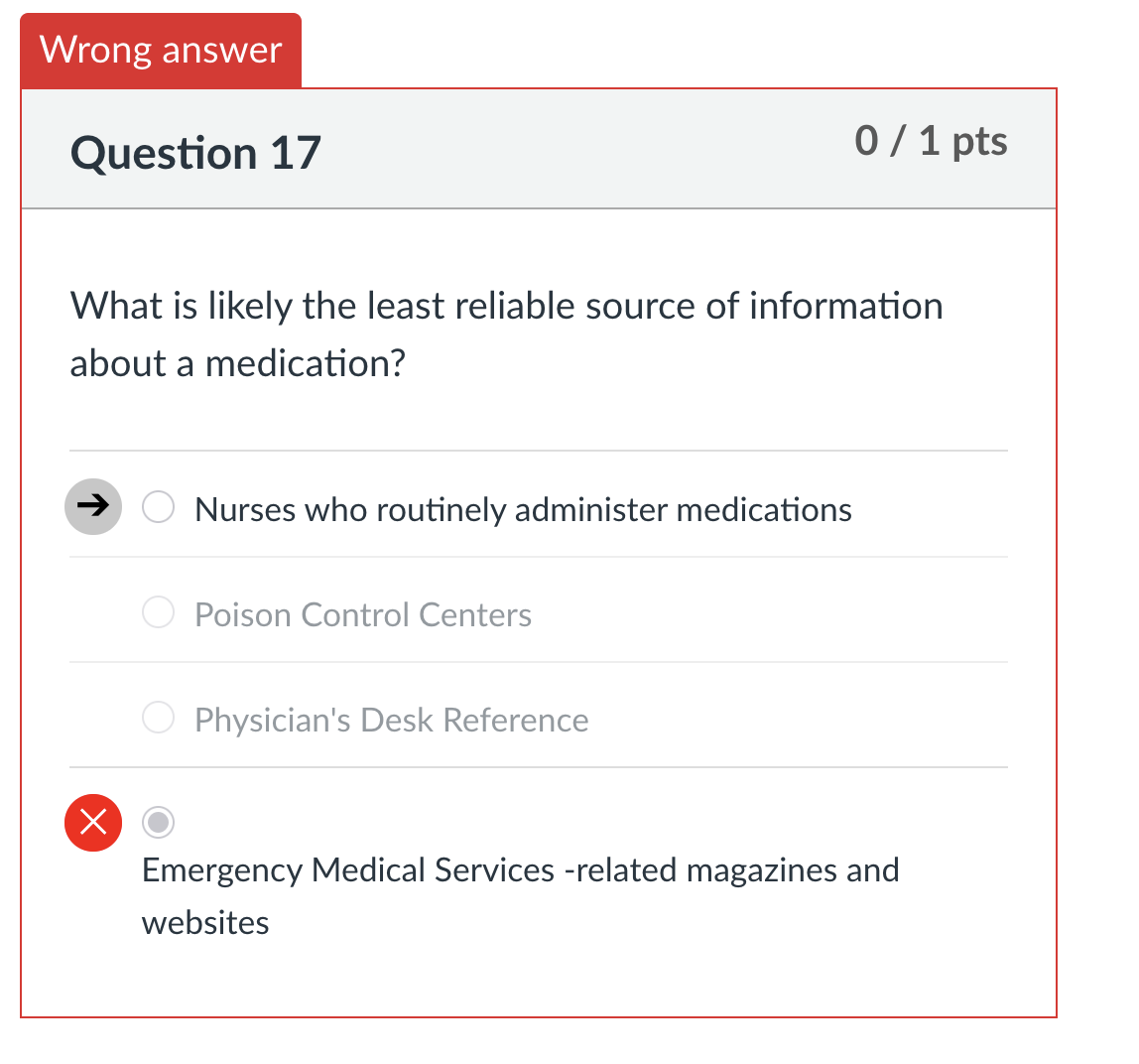
Task: Click the '0 / 1 pts' score
Action: coord(930,141)
